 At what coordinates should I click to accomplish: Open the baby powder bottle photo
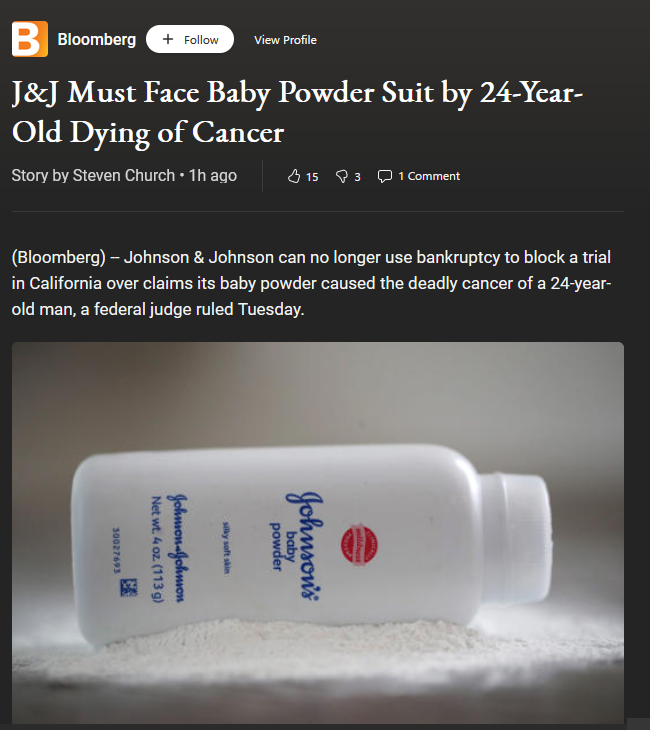(318, 533)
